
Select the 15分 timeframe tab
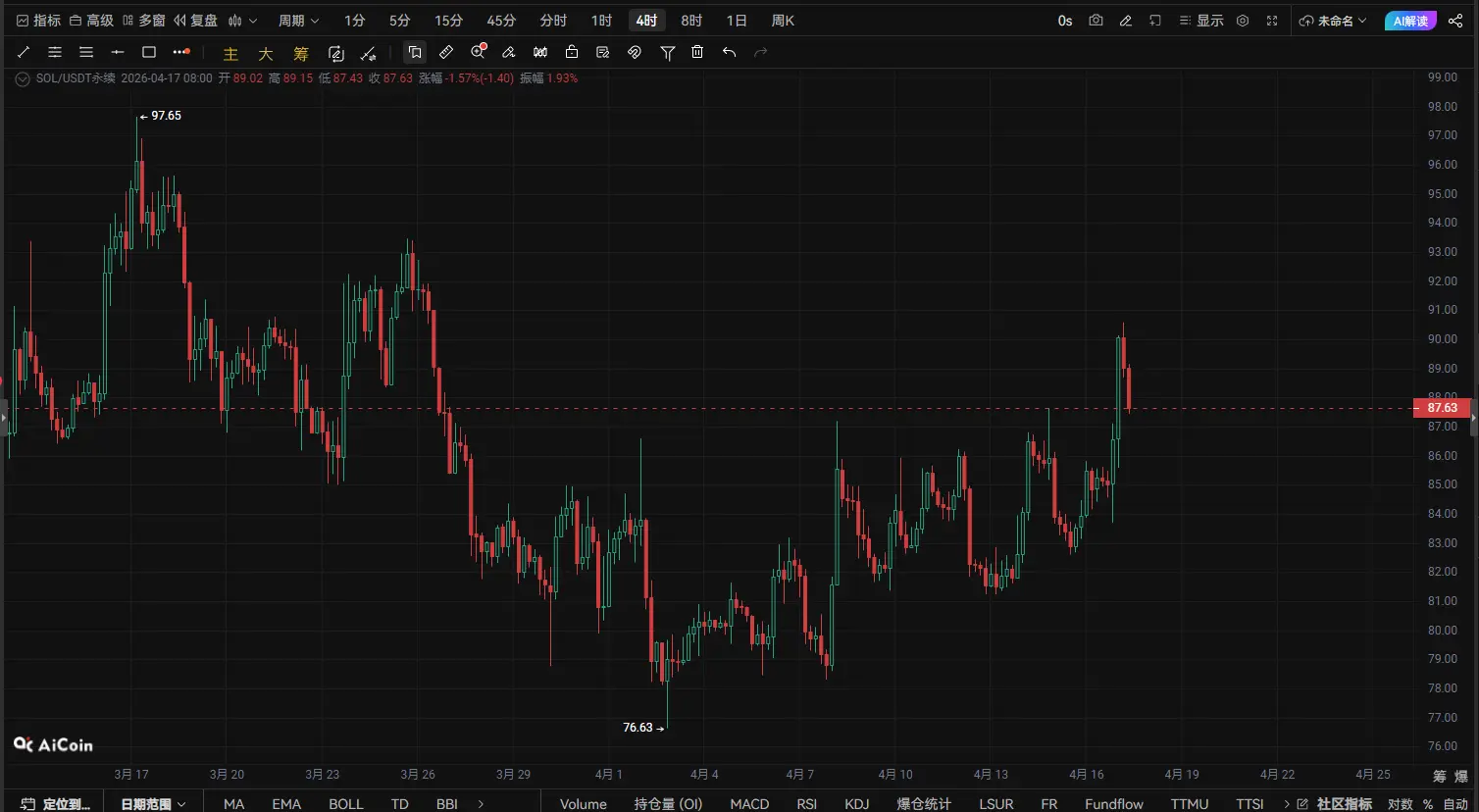pos(448,21)
